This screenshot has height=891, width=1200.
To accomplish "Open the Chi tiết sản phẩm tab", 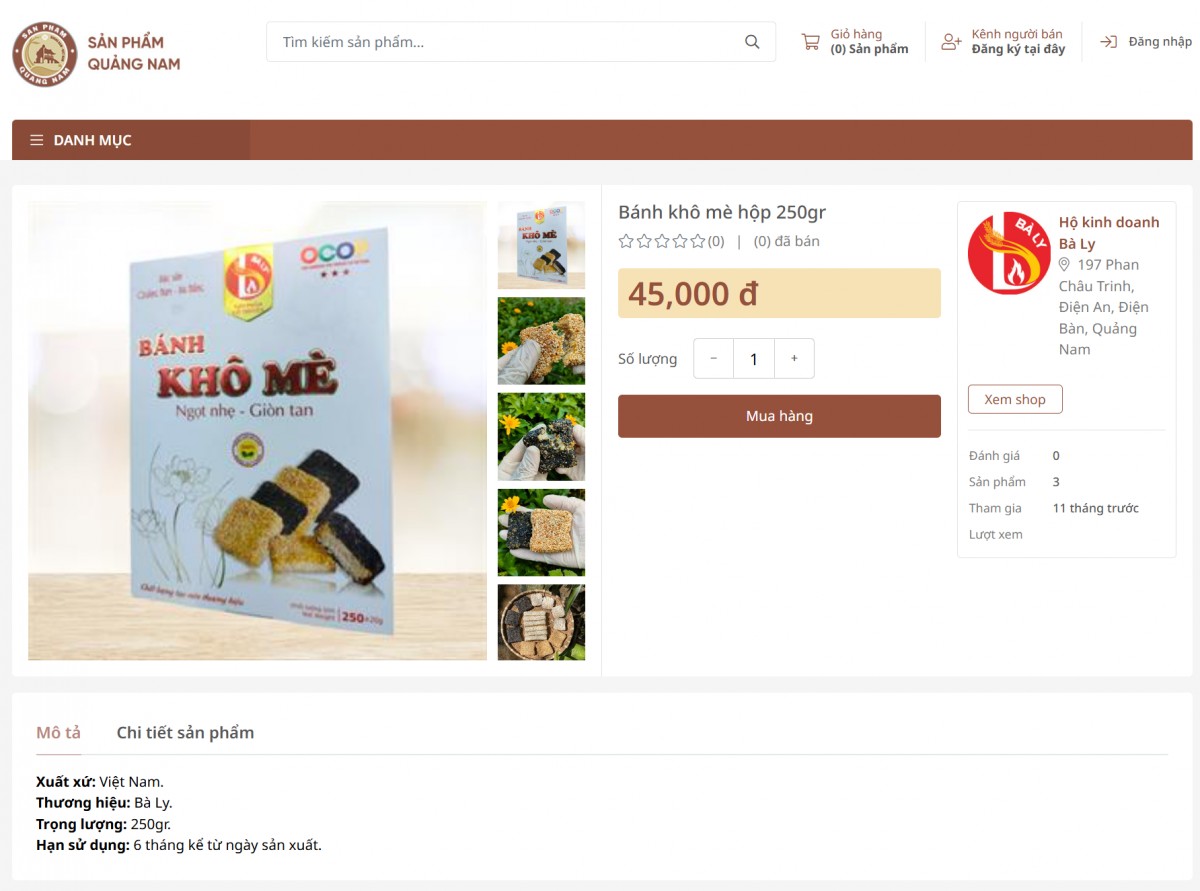I will pos(185,733).
